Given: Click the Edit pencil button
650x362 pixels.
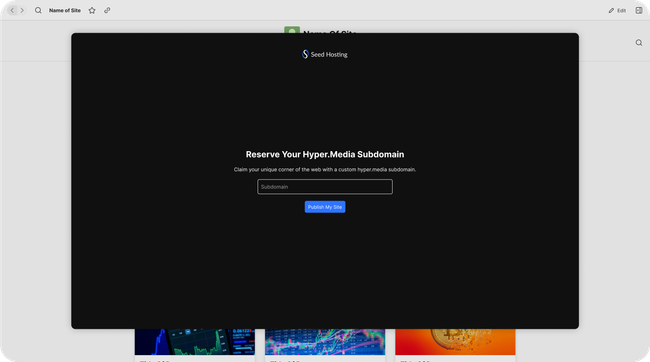Looking at the screenshot, I should [x=617, y=10].
